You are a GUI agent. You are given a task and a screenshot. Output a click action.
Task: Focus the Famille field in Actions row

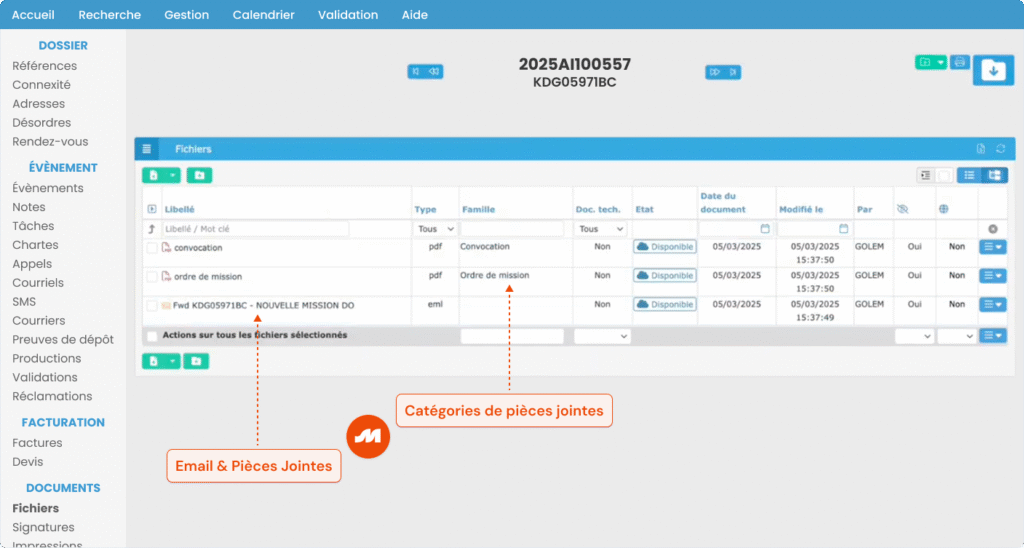[x=512, y=336]
